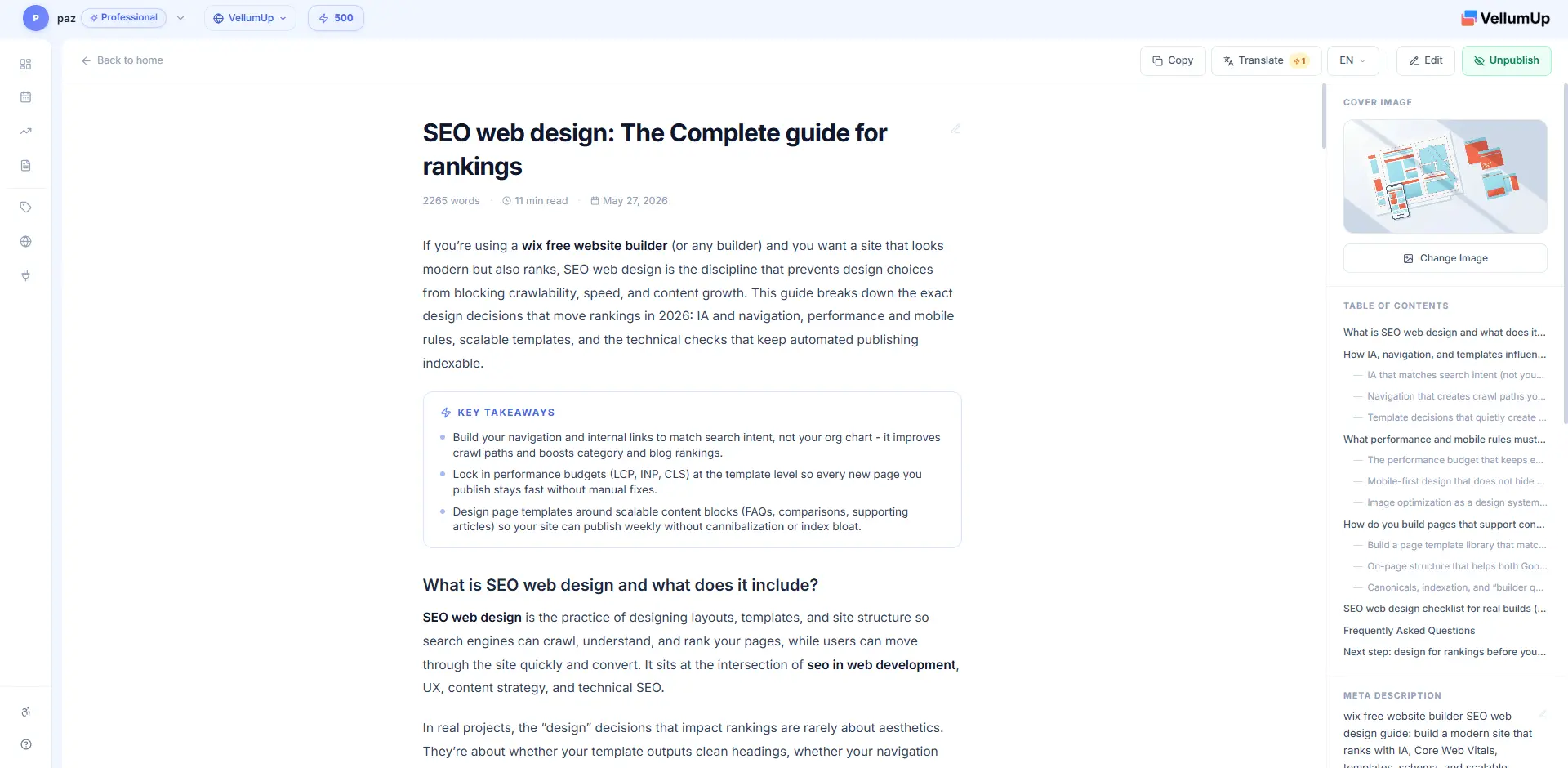Open the VellumUp workspace dropdown

pos(250,18)
